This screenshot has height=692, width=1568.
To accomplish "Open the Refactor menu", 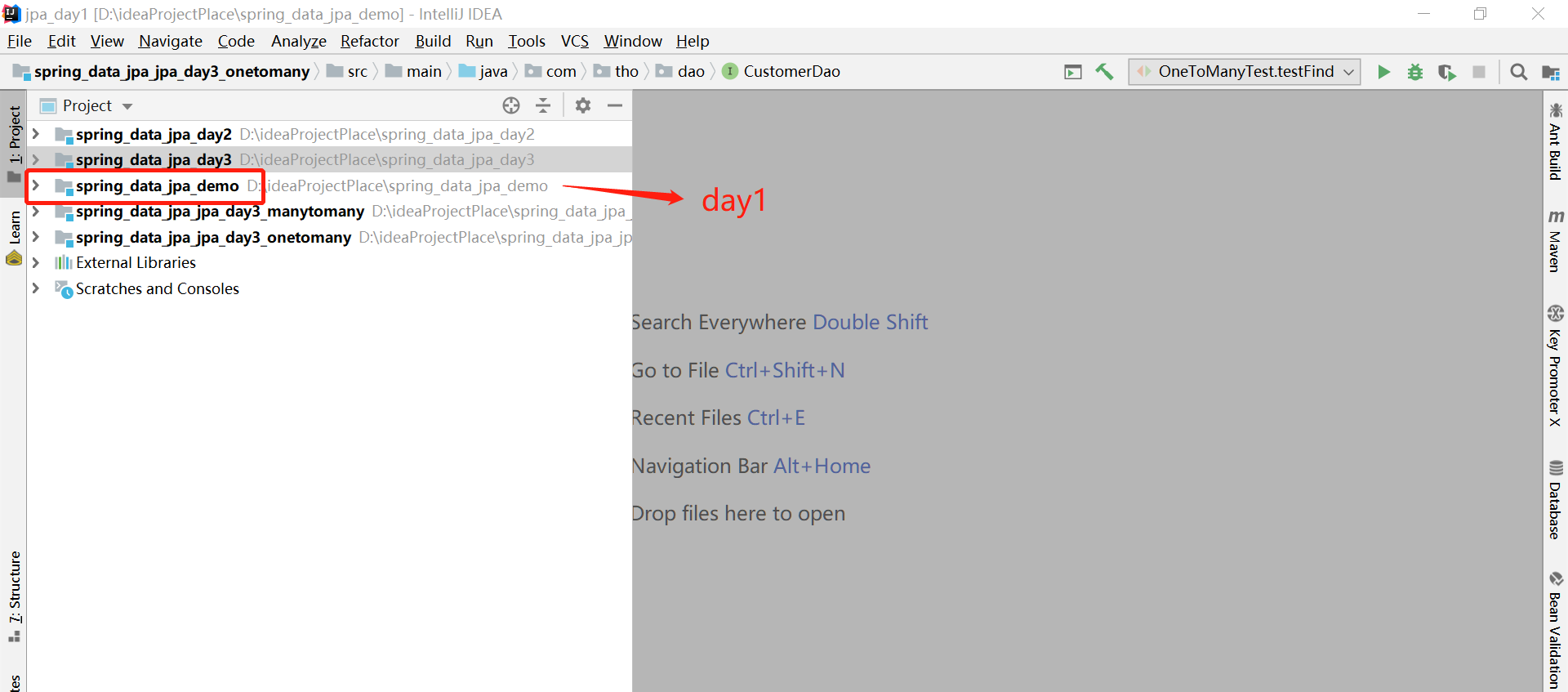I will (370, 41).
